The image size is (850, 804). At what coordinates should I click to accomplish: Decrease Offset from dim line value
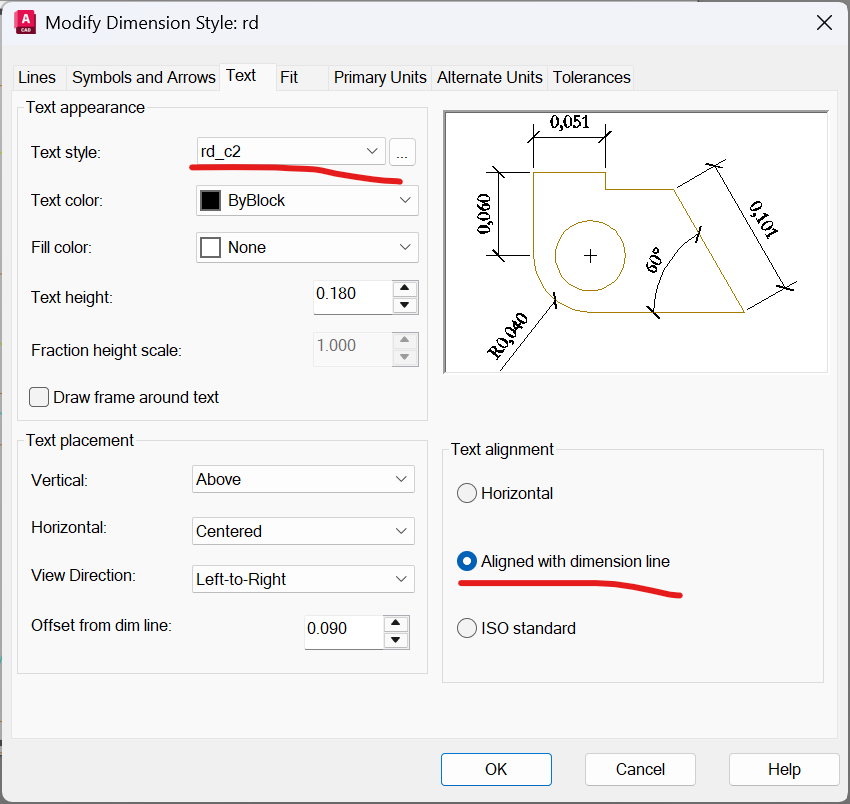pyautogui.click(x=397, y=640)
